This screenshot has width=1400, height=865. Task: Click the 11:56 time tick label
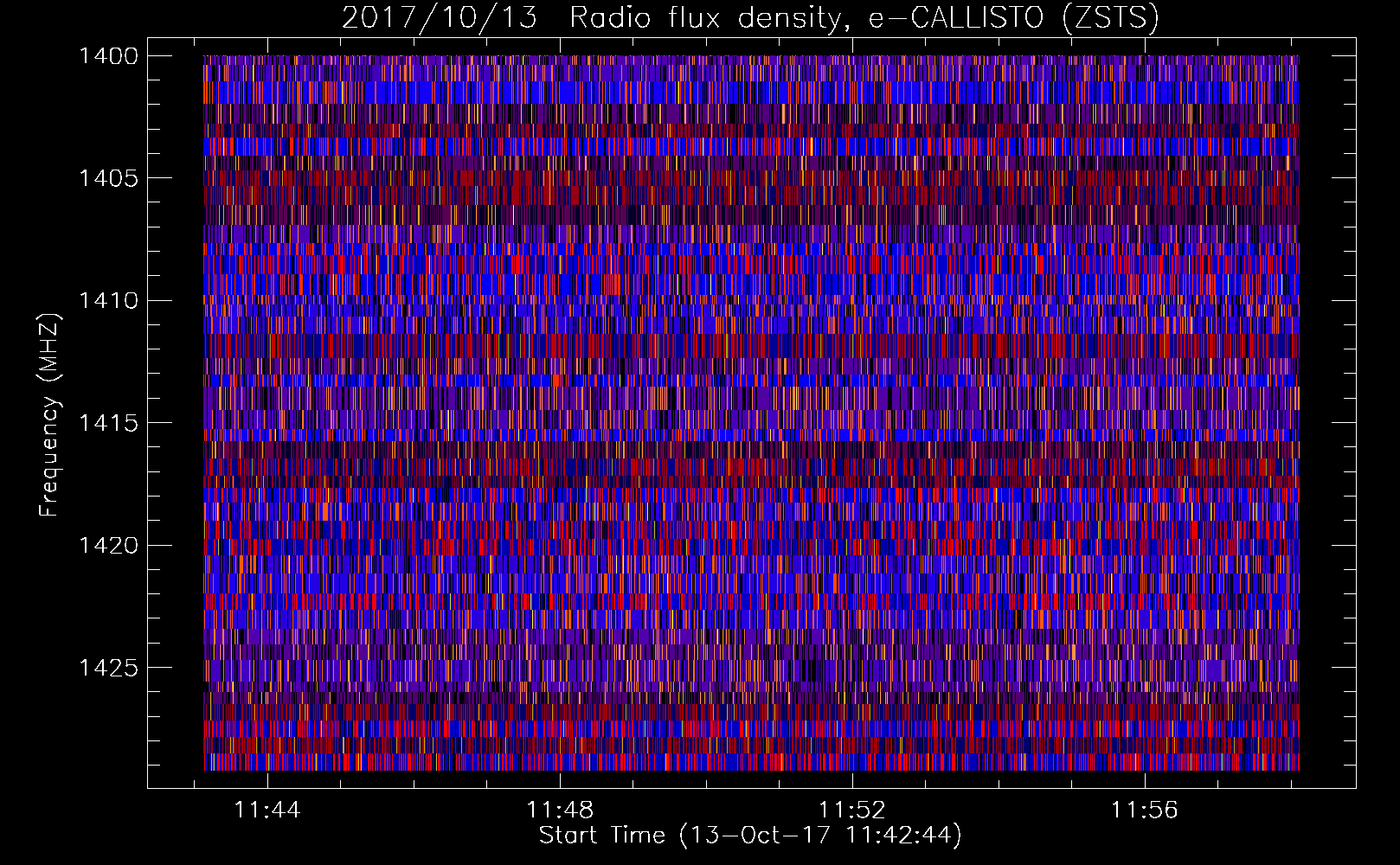[1145, 810]
